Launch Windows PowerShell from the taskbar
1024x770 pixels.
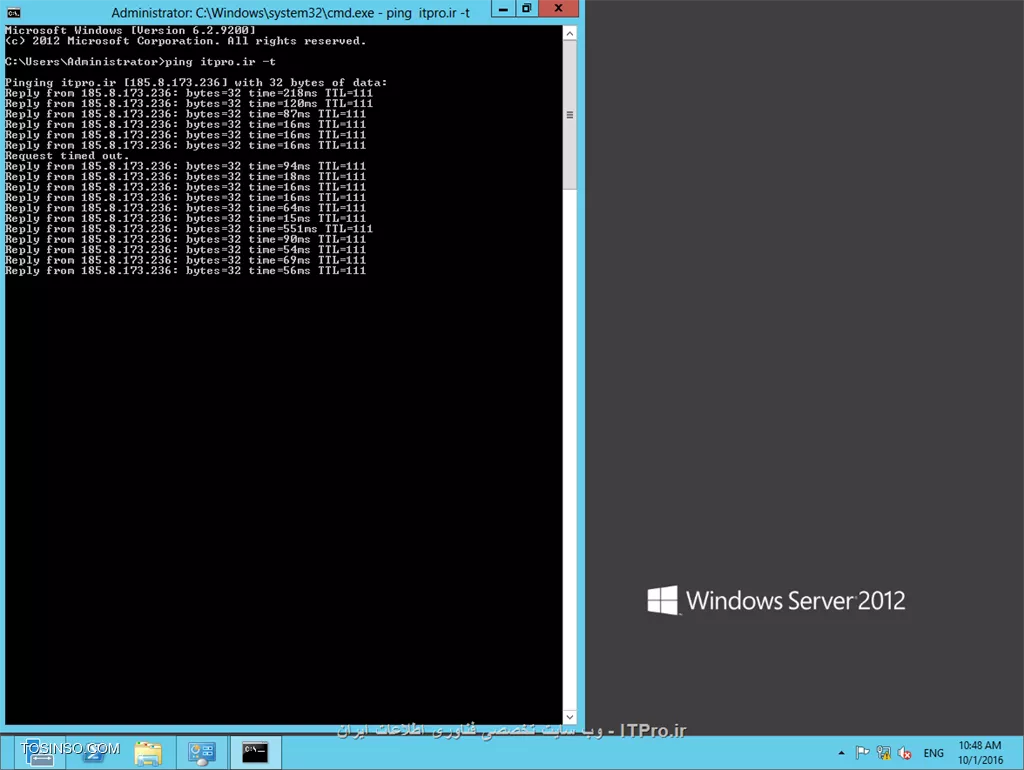pyautogui.click(x=93, y=752)
